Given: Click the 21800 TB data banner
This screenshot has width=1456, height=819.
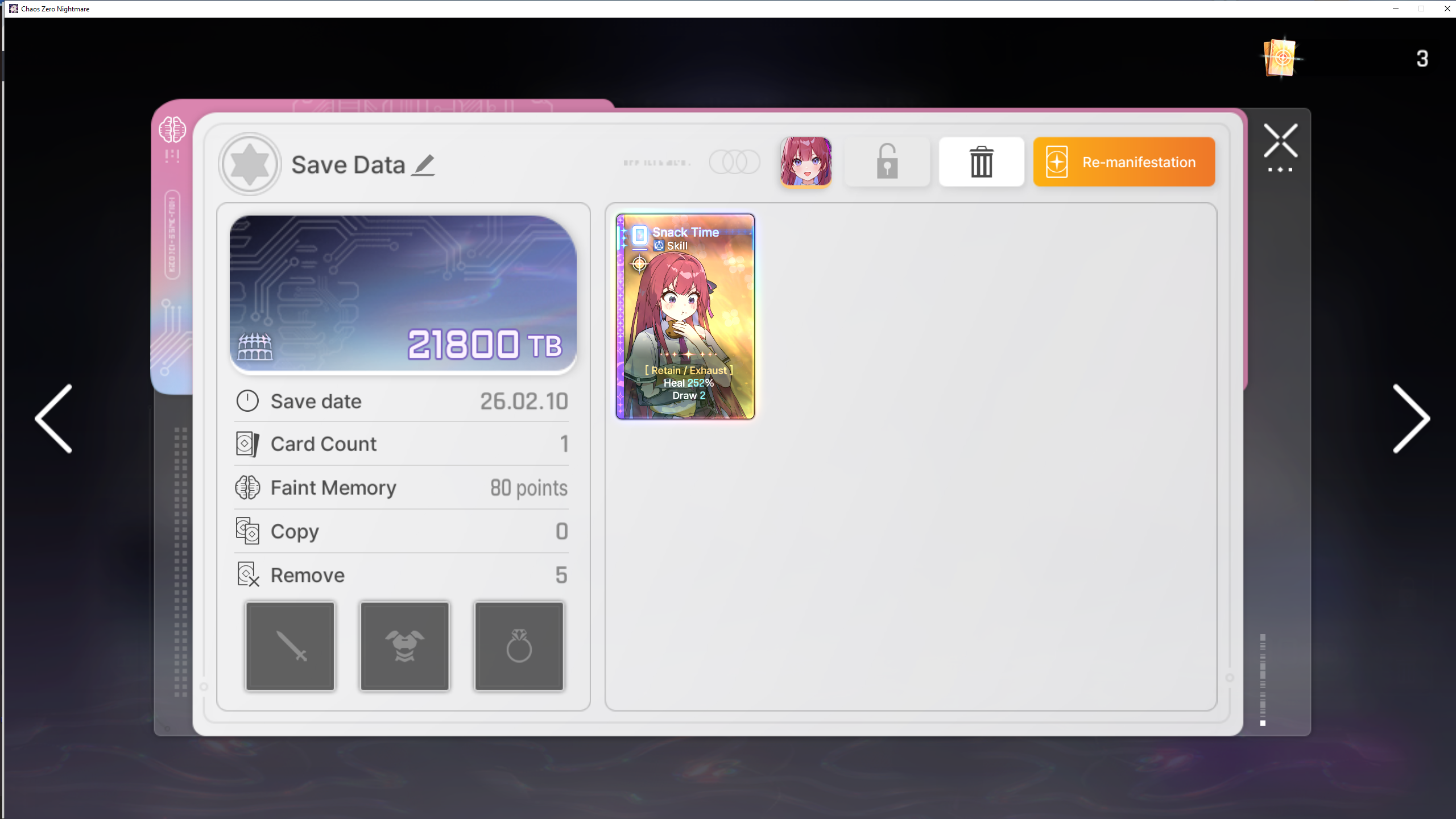Looking at the screenshot, I should point(403,294).
